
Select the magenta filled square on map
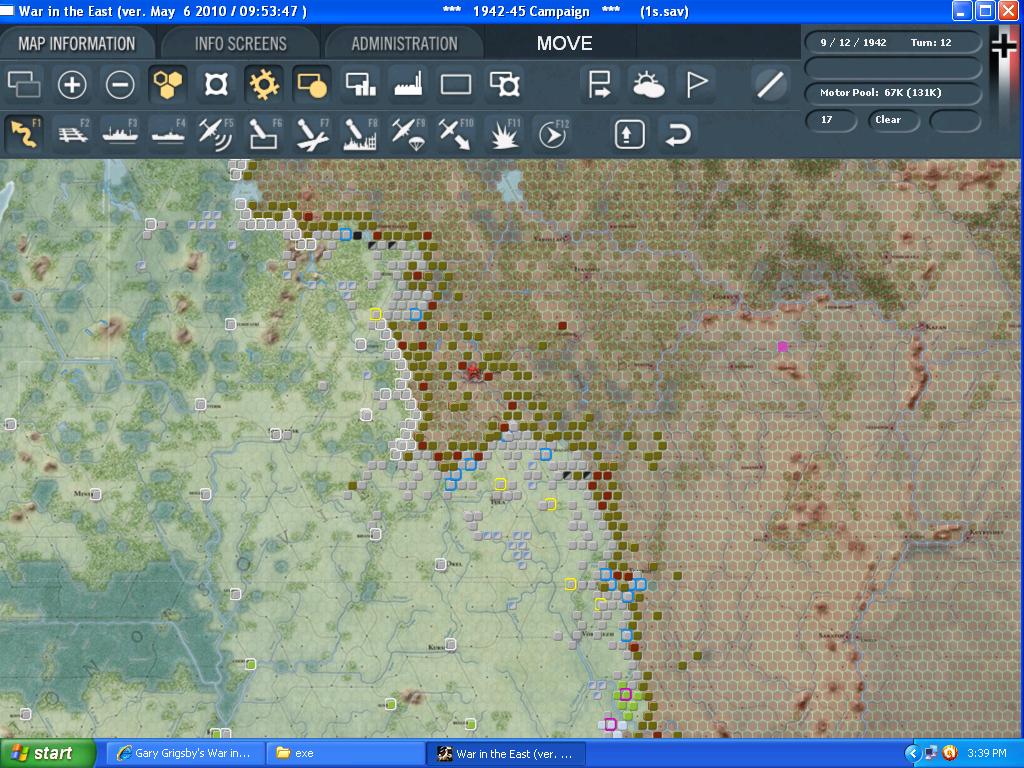click(x=783, y=347)
